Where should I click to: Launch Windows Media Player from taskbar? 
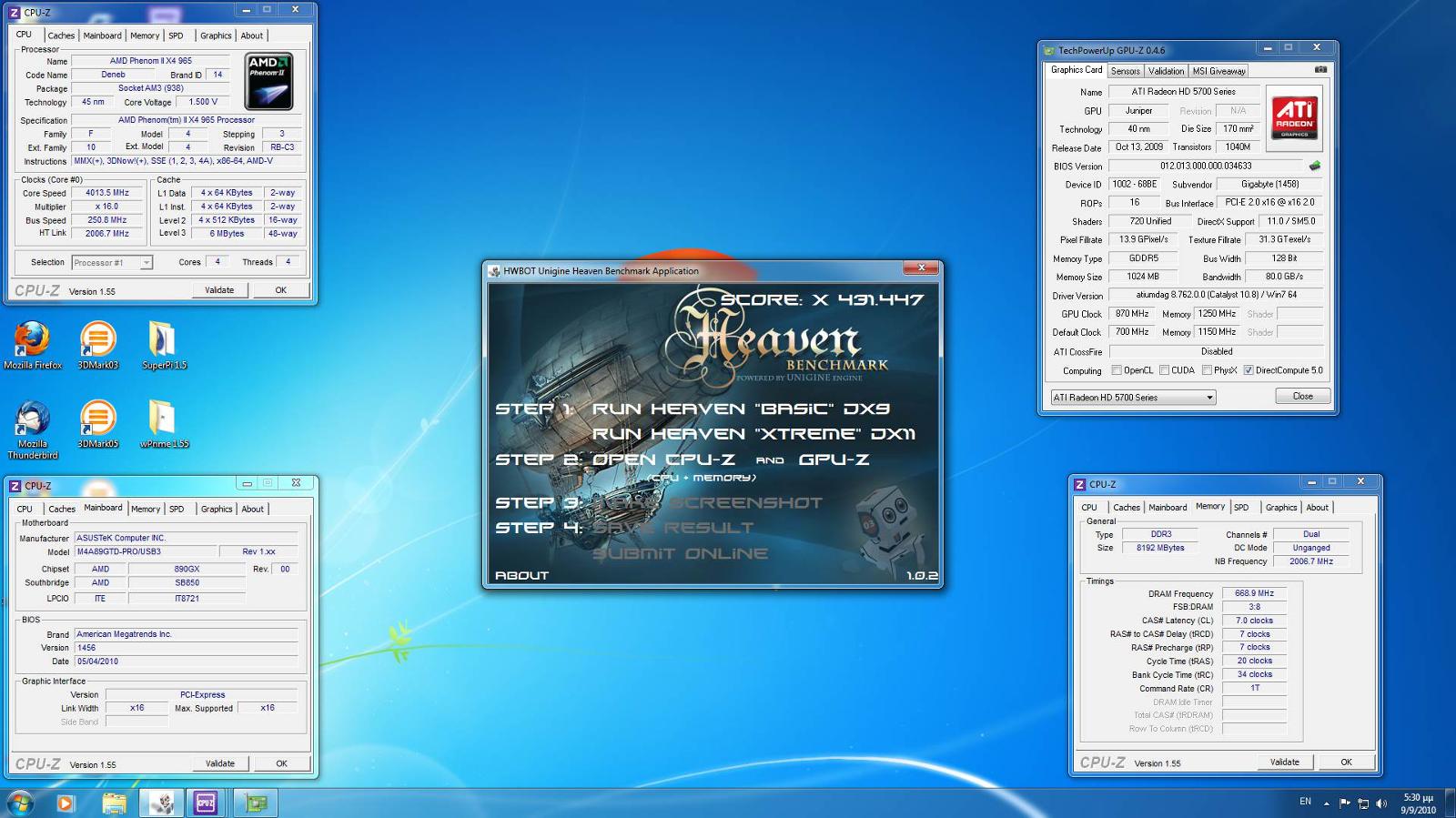pos(65,803)
